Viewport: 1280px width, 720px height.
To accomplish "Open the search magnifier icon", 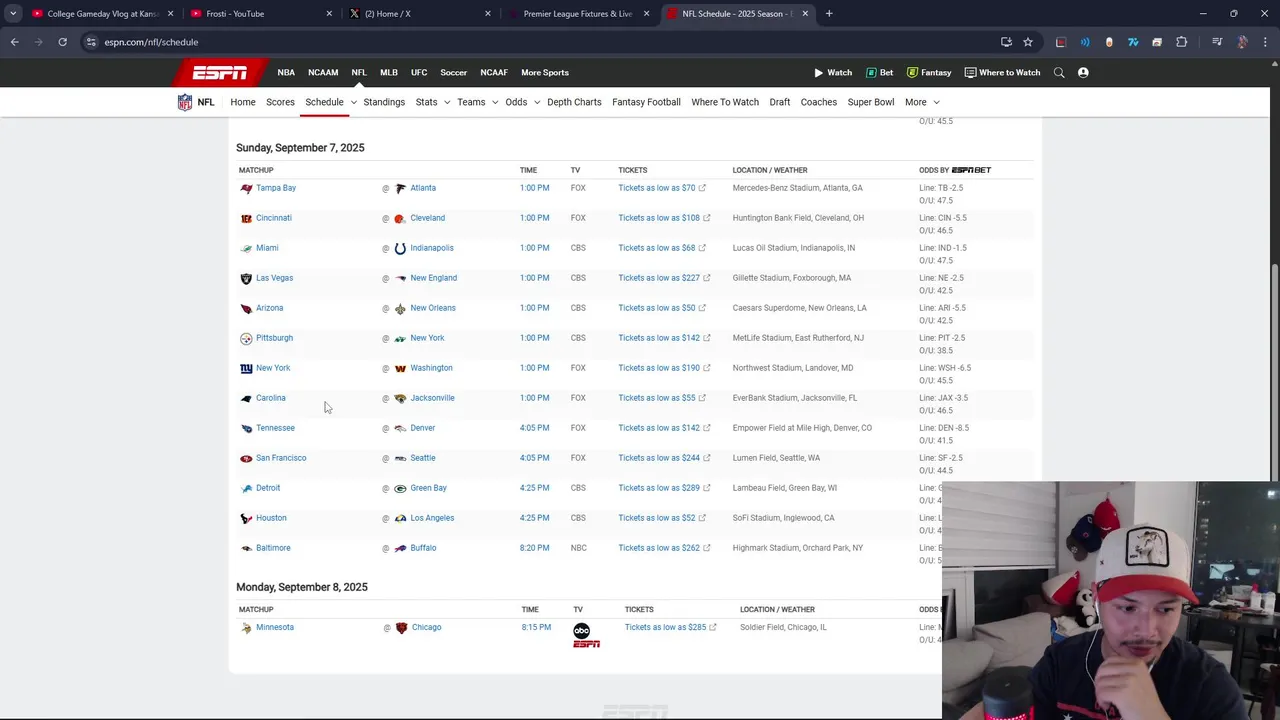I will pyautogui.click(x=1059, y=72).
